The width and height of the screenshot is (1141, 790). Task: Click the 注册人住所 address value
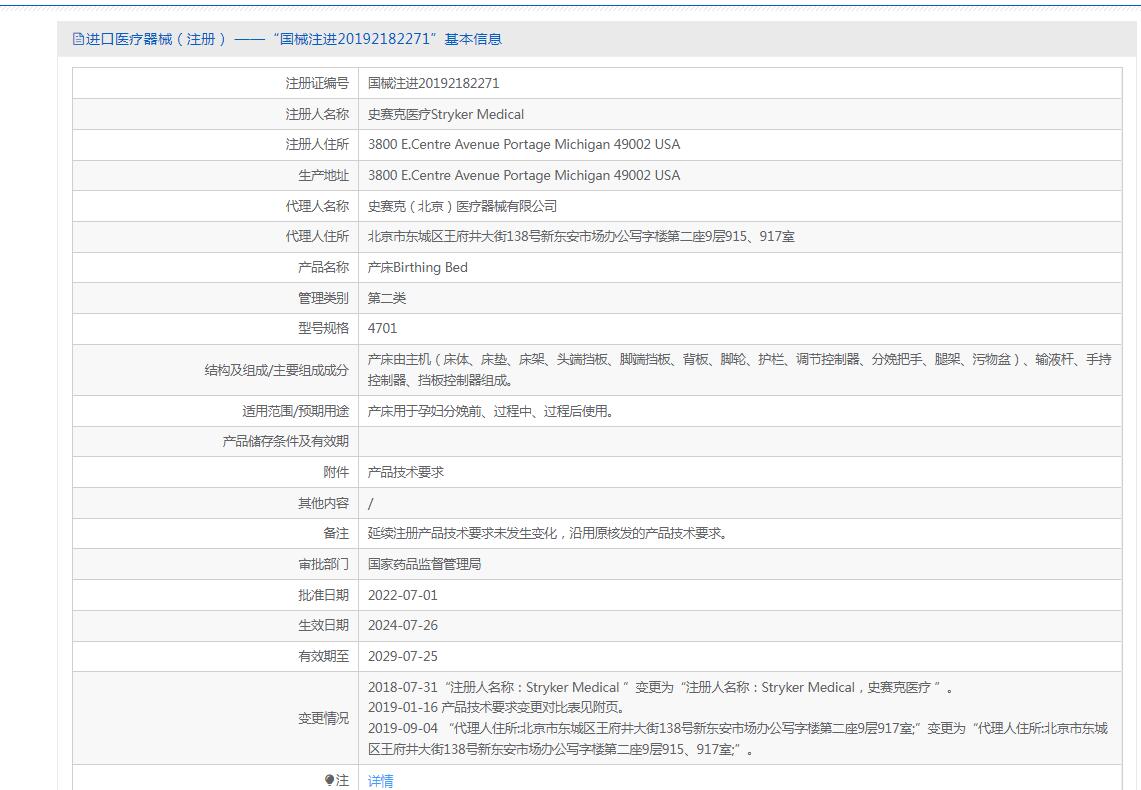coord(523,144)
